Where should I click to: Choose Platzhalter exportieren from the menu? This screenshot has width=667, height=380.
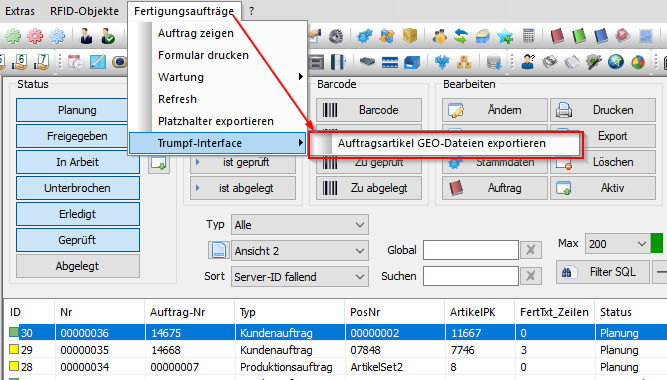[216, 121]
